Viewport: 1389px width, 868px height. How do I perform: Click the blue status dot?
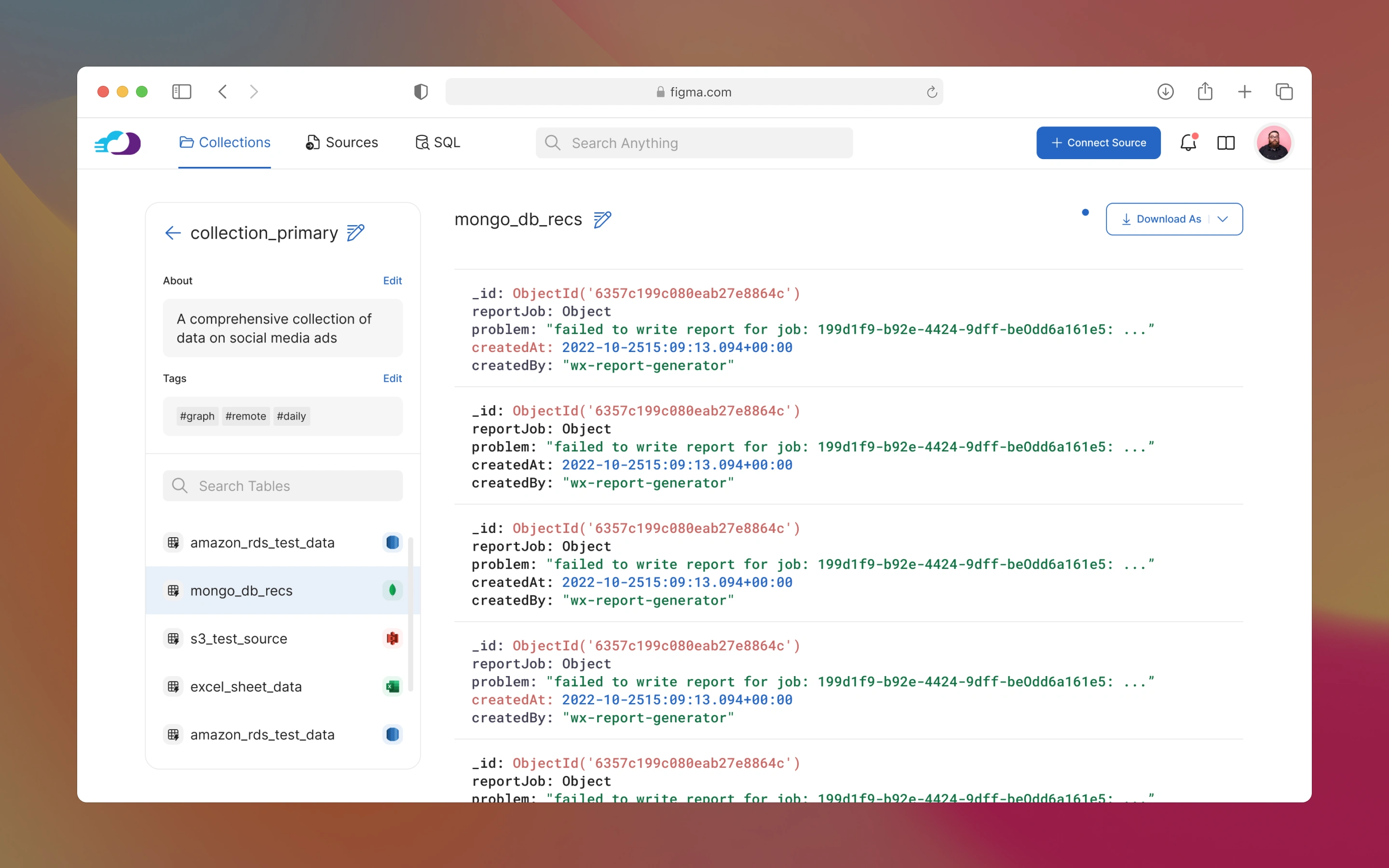pyautogui.click(x=1085, y=212)
